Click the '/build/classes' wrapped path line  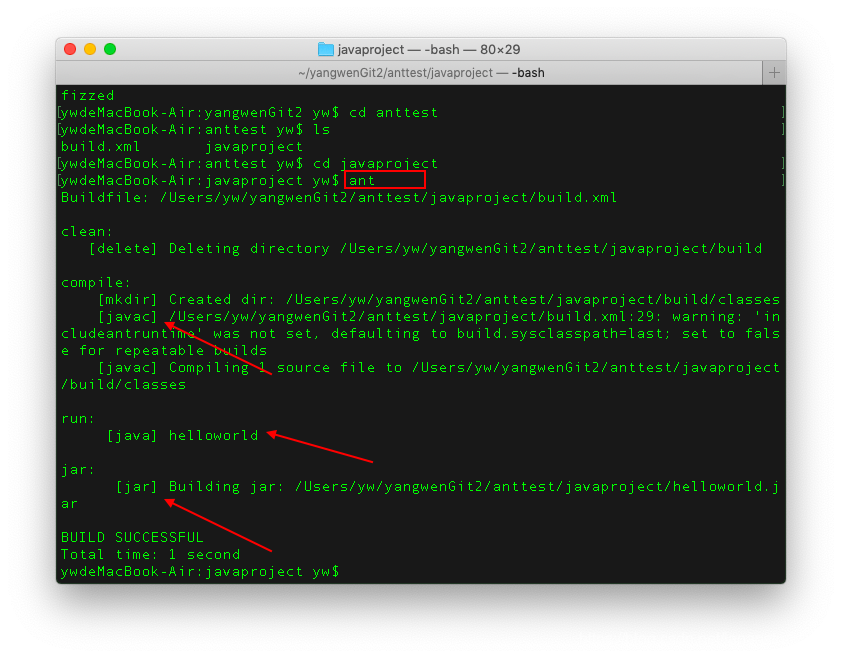tap(124, 385)
